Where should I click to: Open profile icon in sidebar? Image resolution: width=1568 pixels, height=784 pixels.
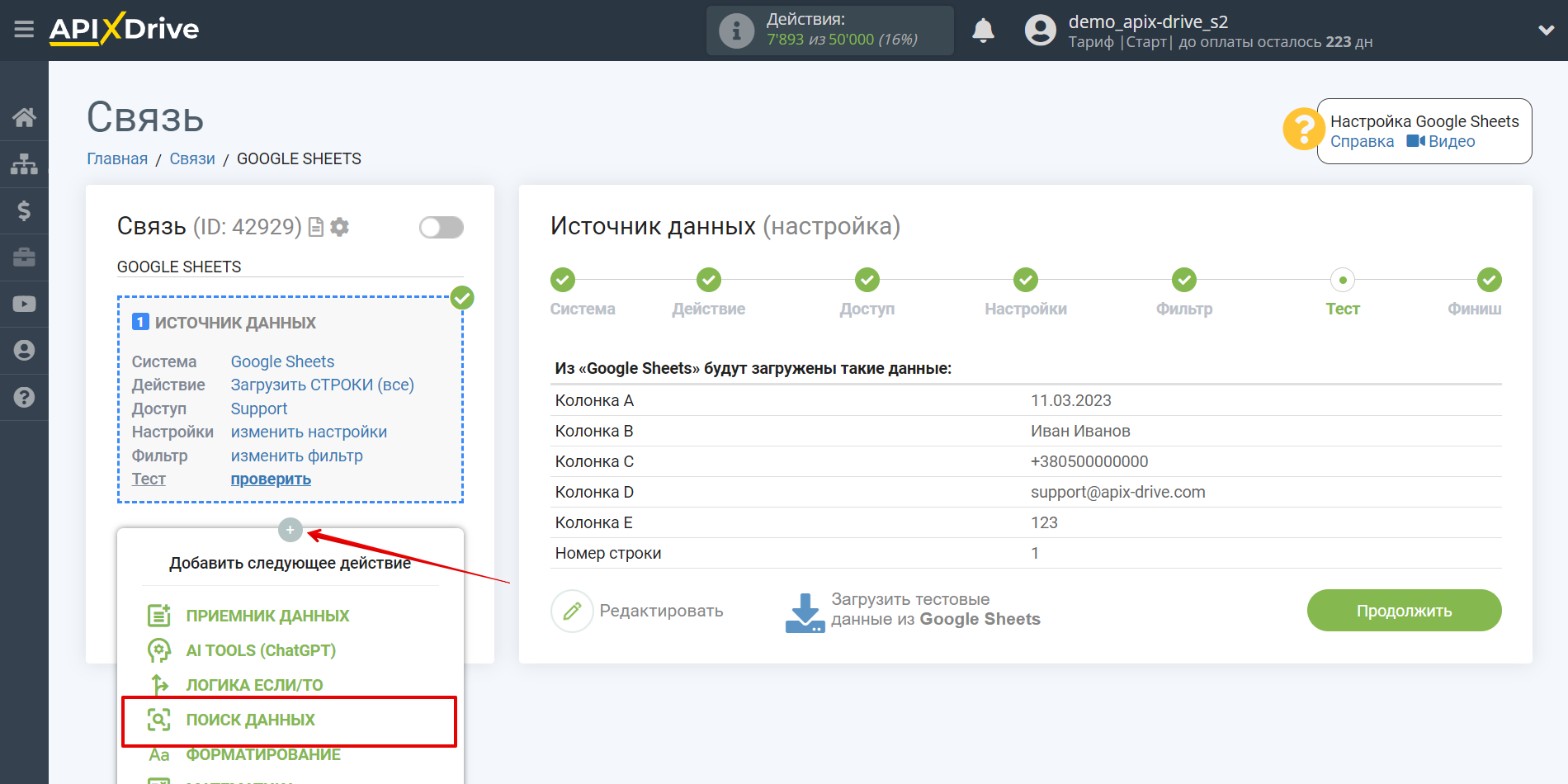(24, 350)
